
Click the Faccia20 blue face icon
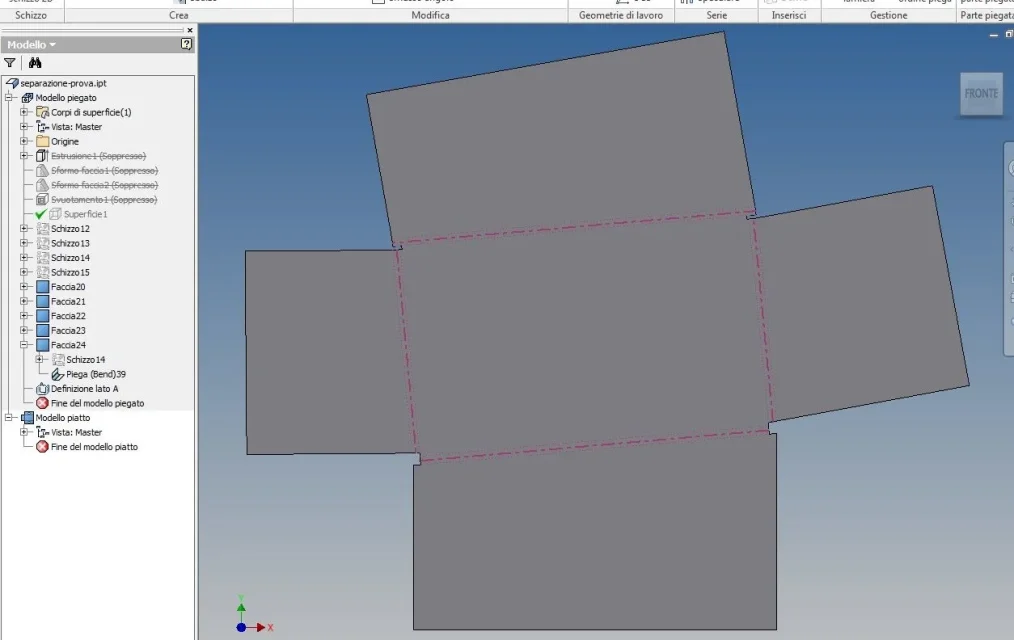pyautogui.click(x=43, y=287)
